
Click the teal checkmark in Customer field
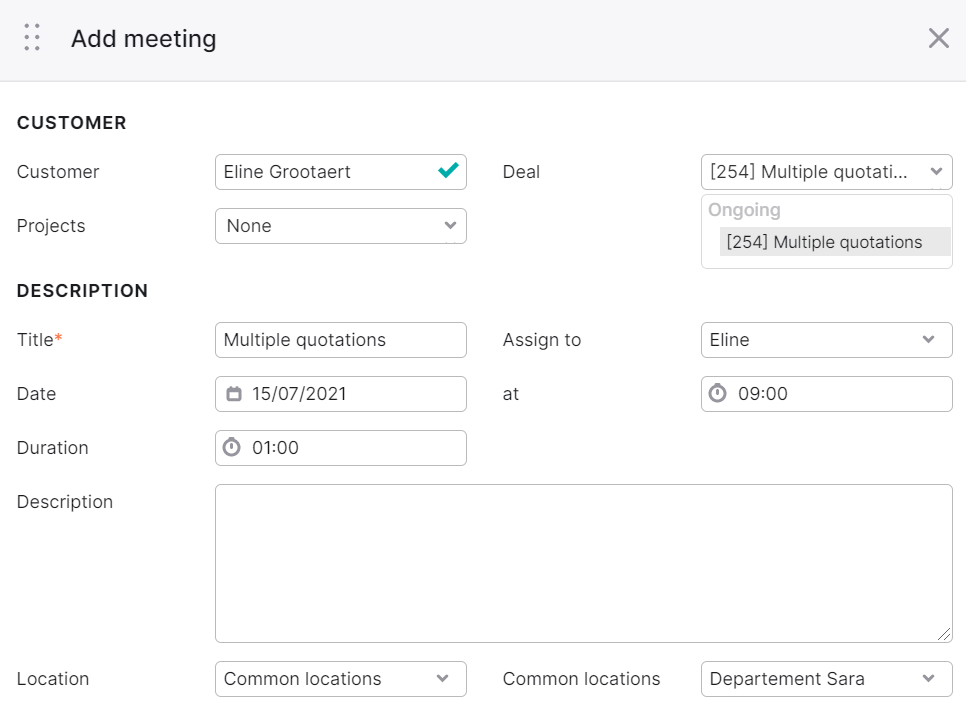448,170
